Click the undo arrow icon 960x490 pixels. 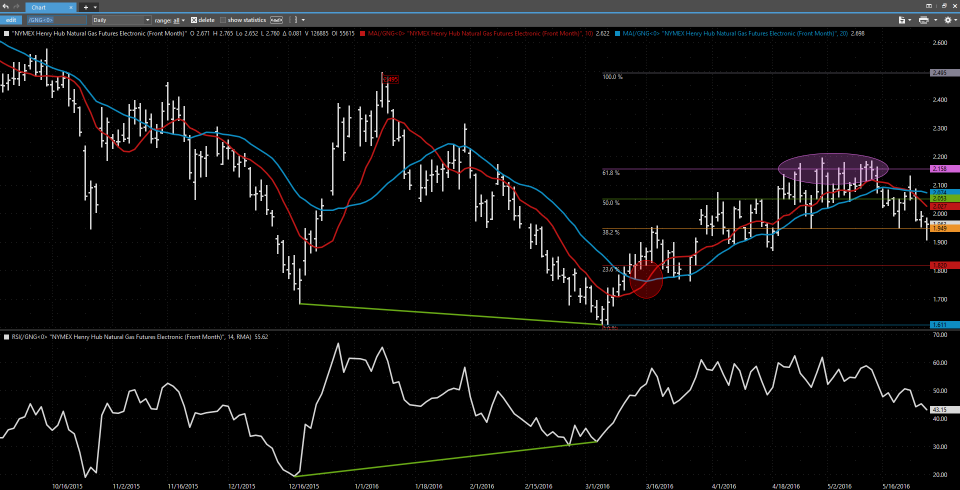(6, 6)
